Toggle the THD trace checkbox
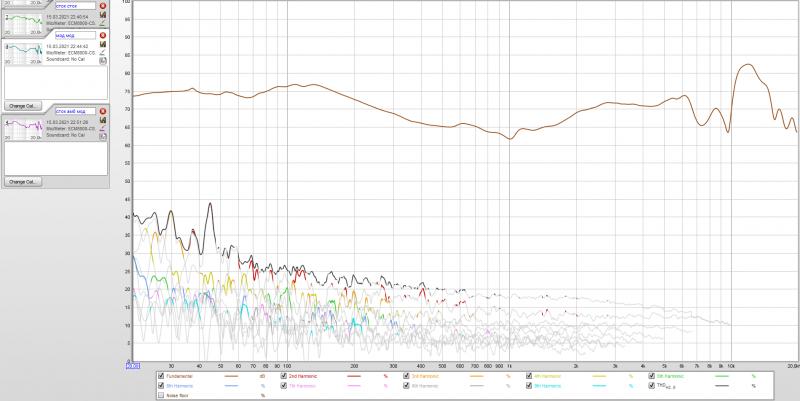The width and height of the screenshot is (800, 401). 651,385
